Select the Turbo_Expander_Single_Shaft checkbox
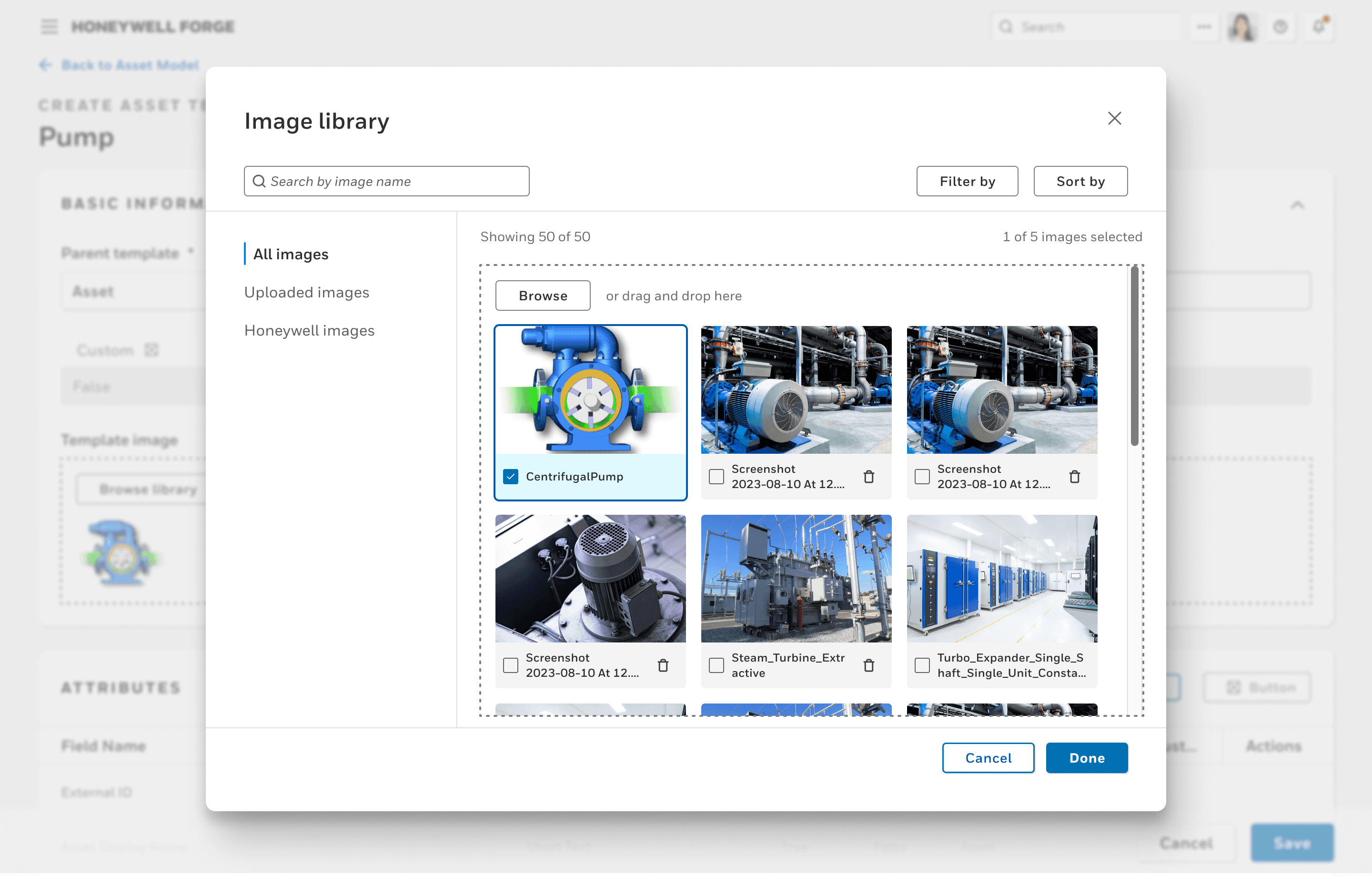The width and height of the screenshot is (1372, 877). tap(922, 665)
